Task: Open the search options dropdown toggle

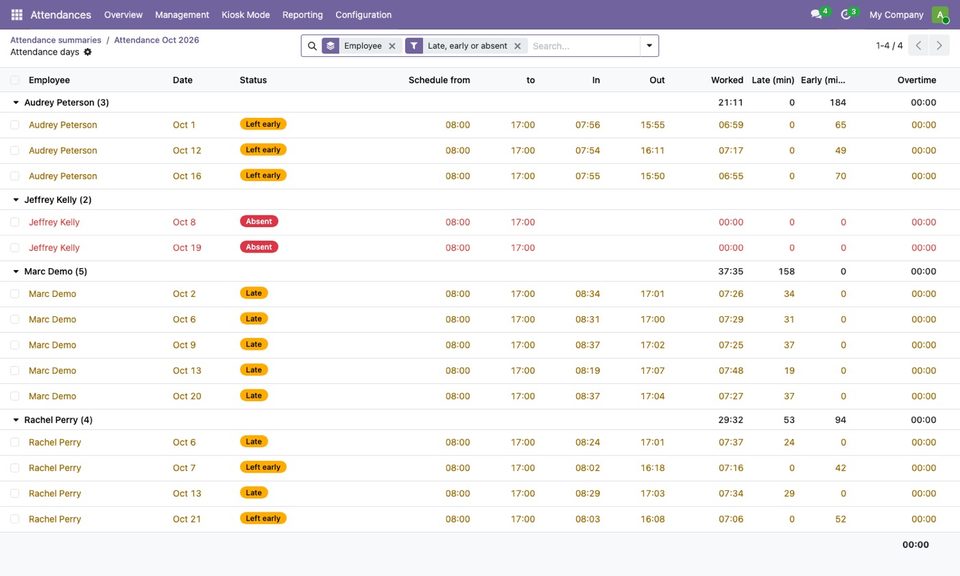Action: 649,46
